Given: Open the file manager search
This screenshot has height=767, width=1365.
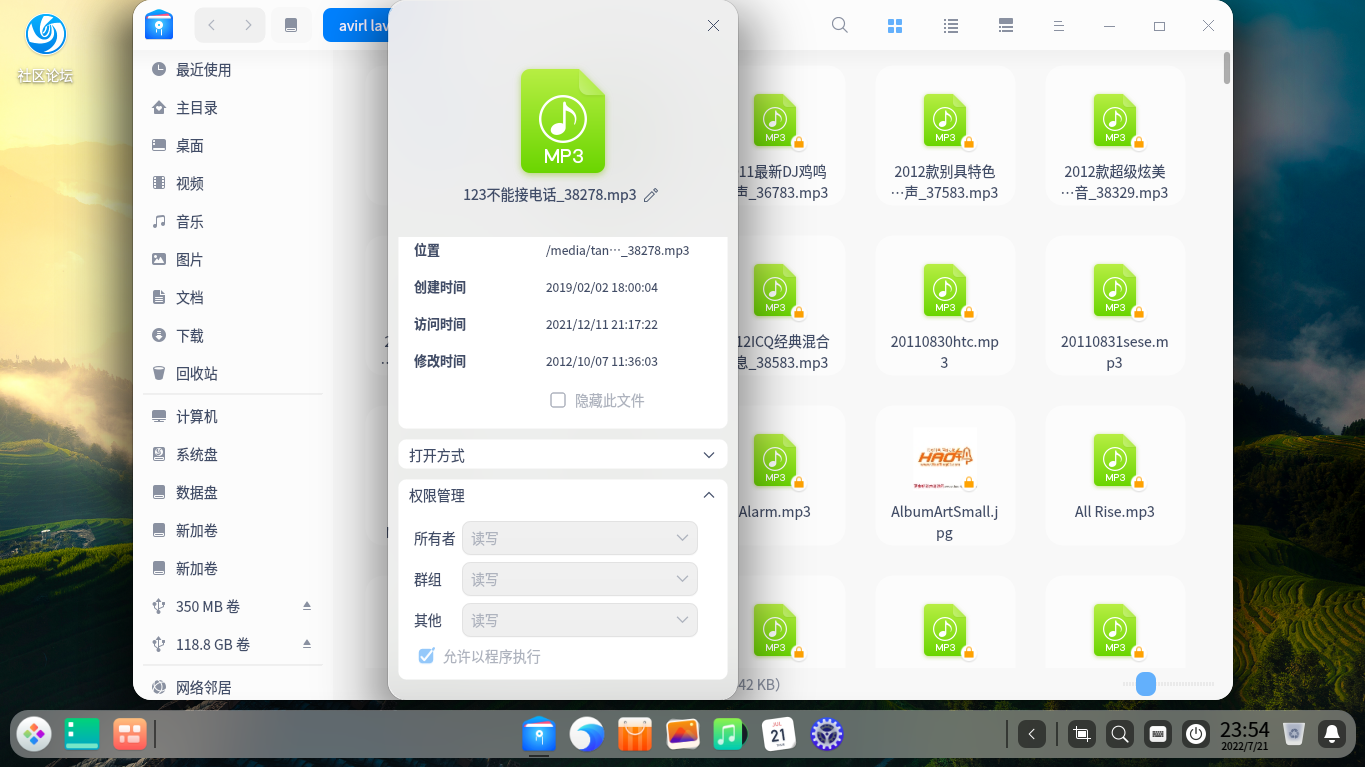Looking at the screenshot, I should click(x=839, y=25).
